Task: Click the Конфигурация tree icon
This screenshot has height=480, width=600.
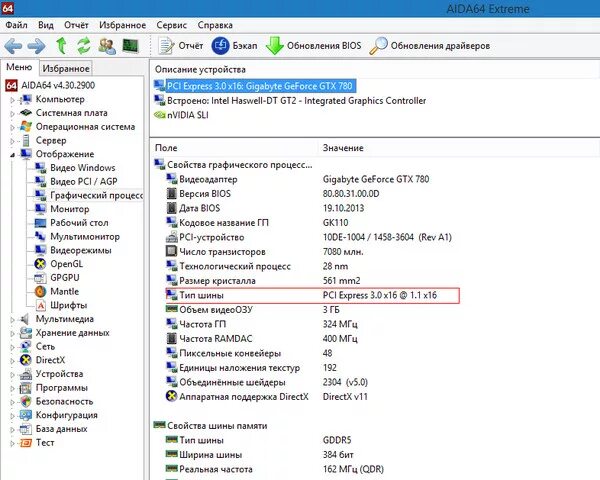Action: coord(26,415)
